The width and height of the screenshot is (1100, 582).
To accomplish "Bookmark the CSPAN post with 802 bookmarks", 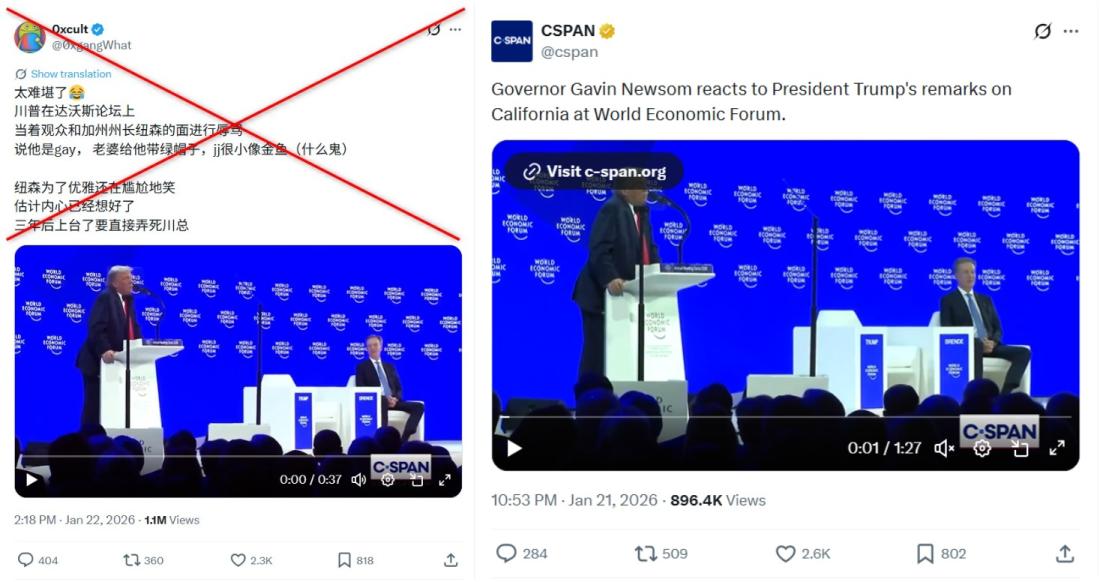I will [x=926, y=553].
